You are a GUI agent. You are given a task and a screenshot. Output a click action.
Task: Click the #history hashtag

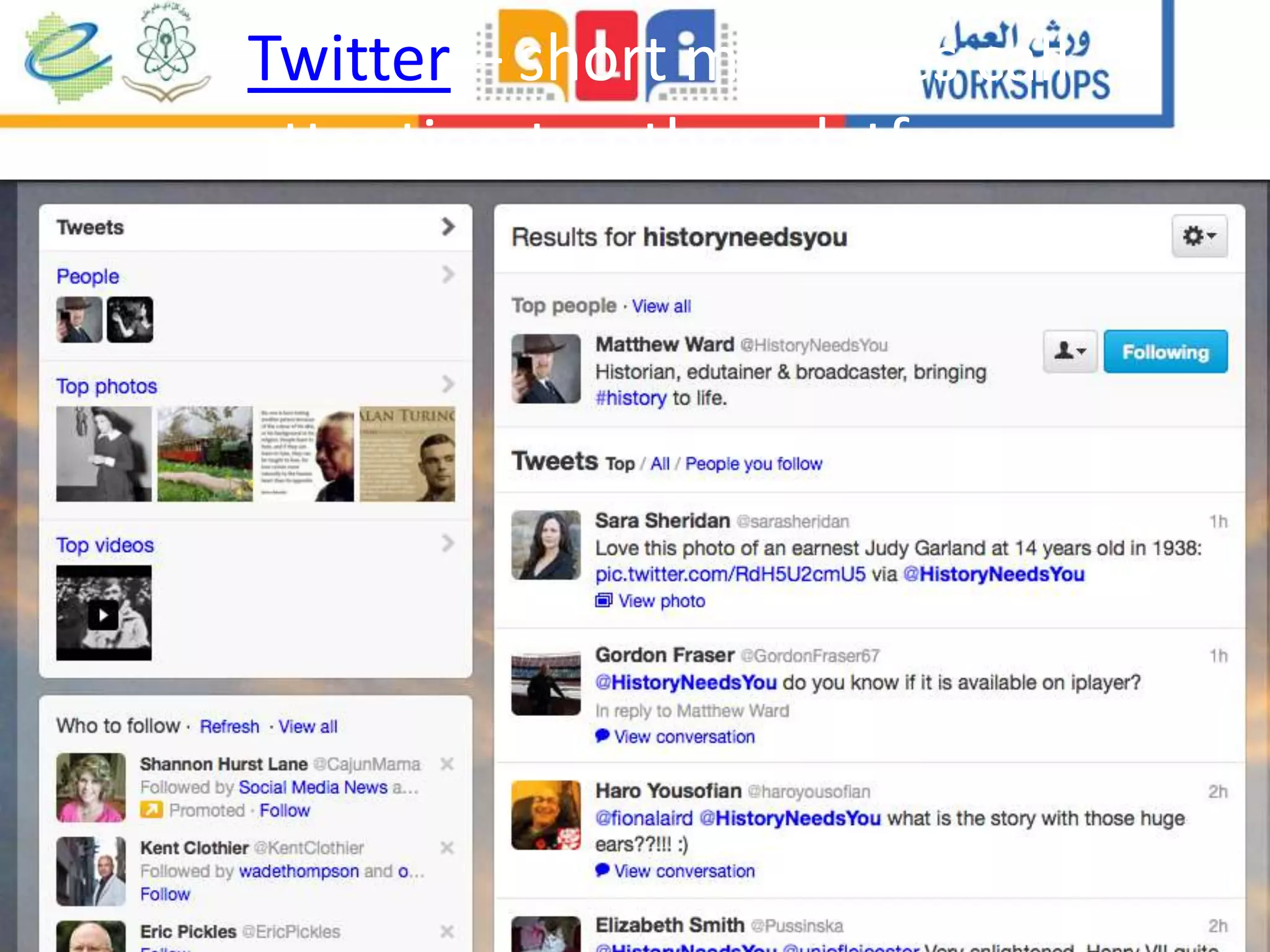(x=631, y=398)
